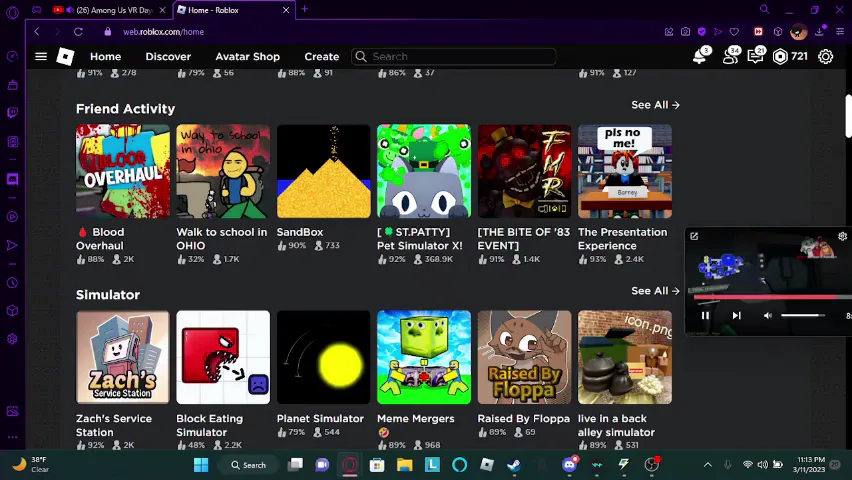Click the heart bookmark icon in address bar
This screenshot has height=480, width=852.
click(734, 32)
